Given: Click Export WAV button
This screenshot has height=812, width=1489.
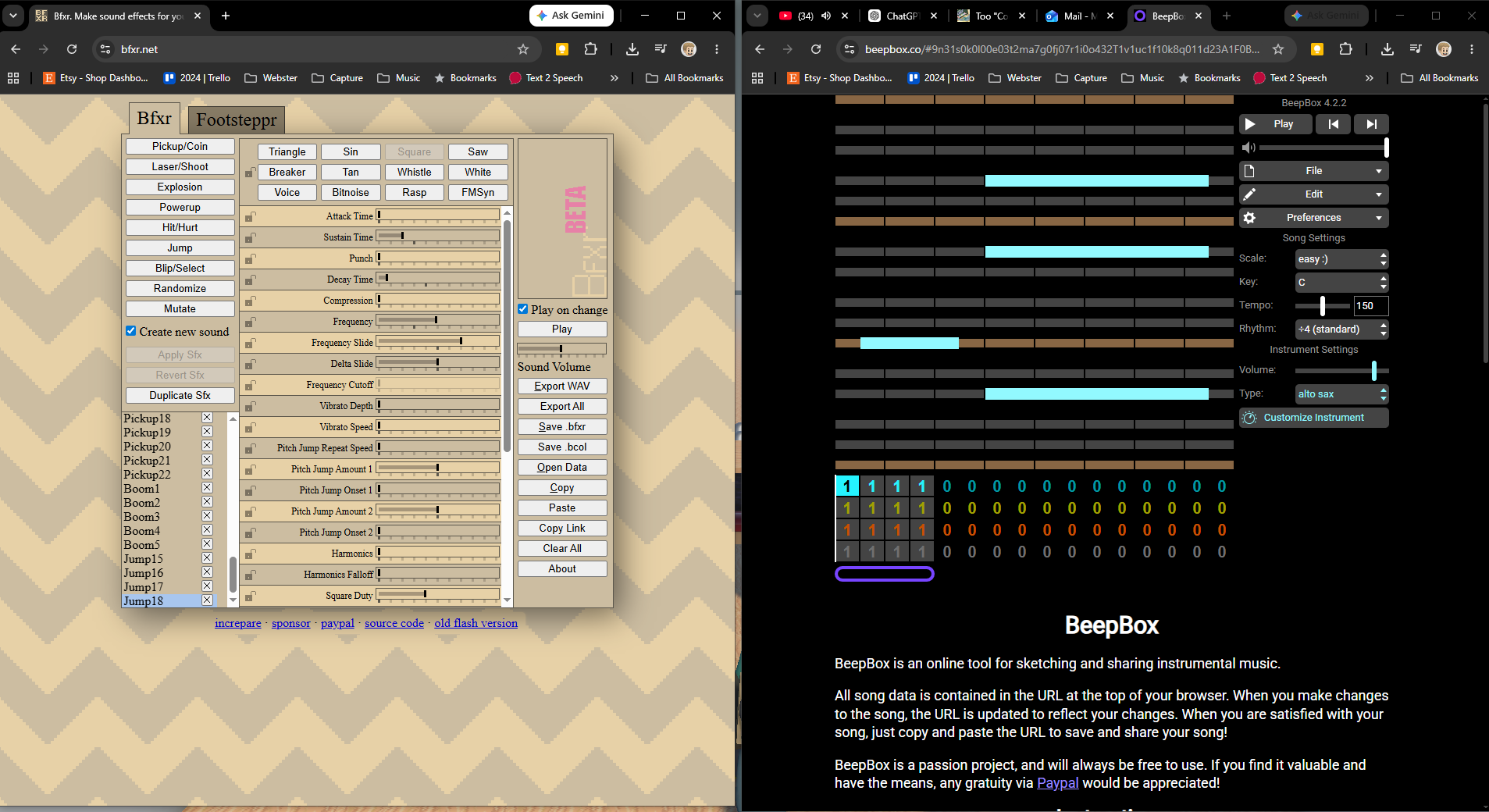Looking at the screenshot, I should [562, 386].
